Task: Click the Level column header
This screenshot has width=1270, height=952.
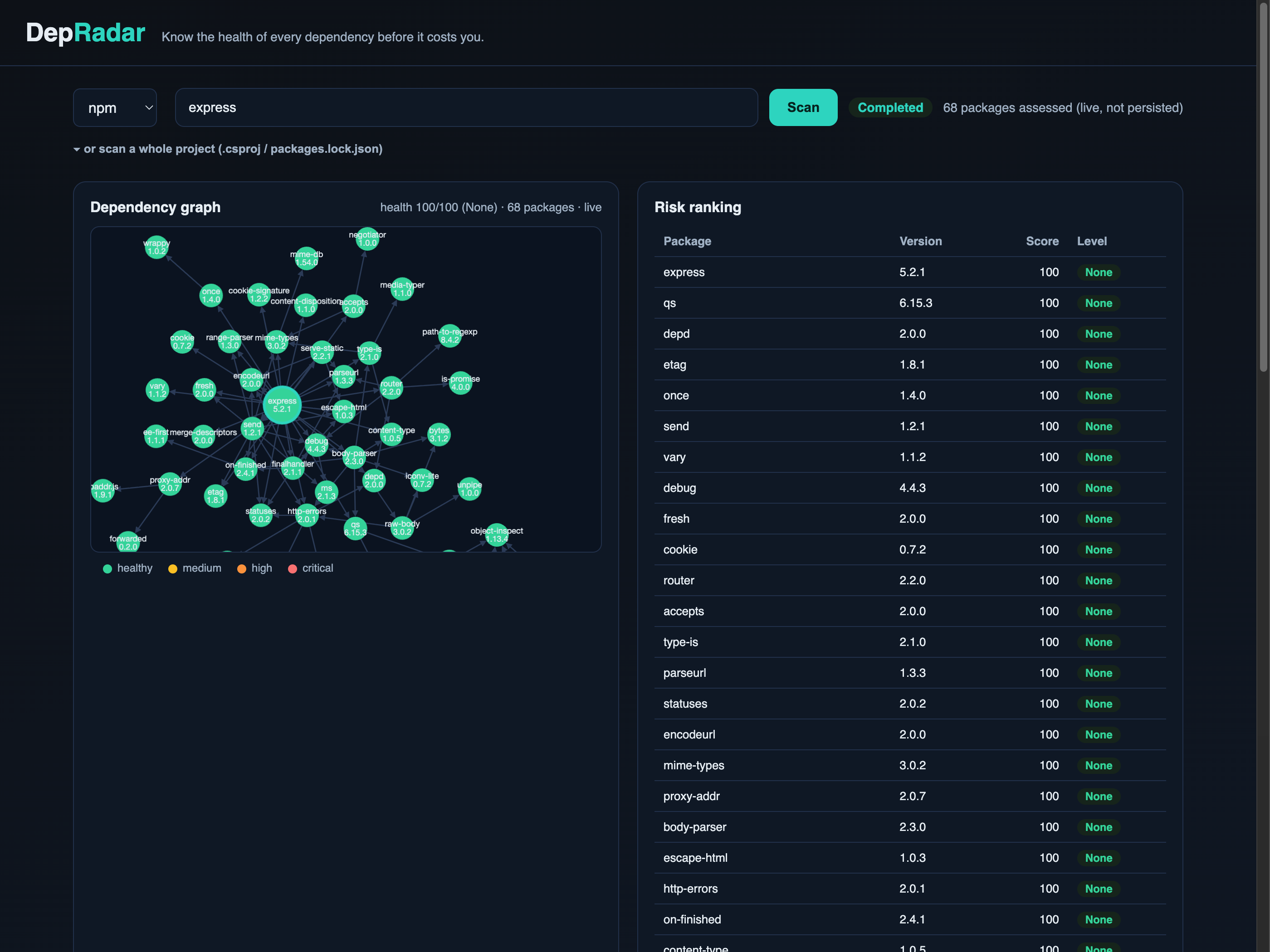Action: [1091, 241]
